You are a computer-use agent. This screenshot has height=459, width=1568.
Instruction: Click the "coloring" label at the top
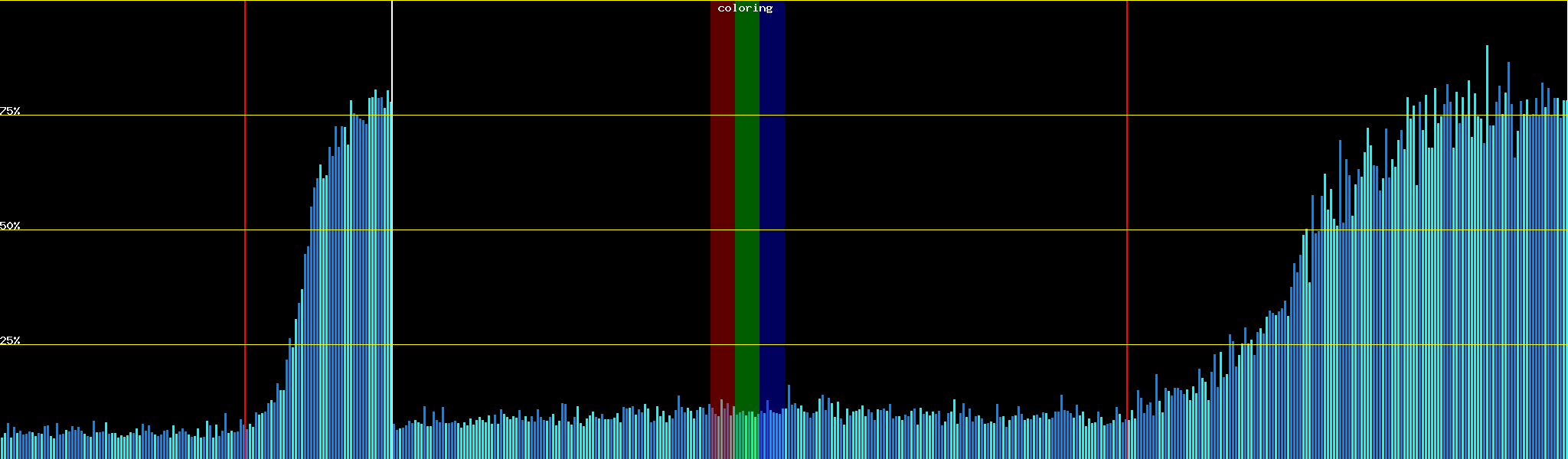745,8
